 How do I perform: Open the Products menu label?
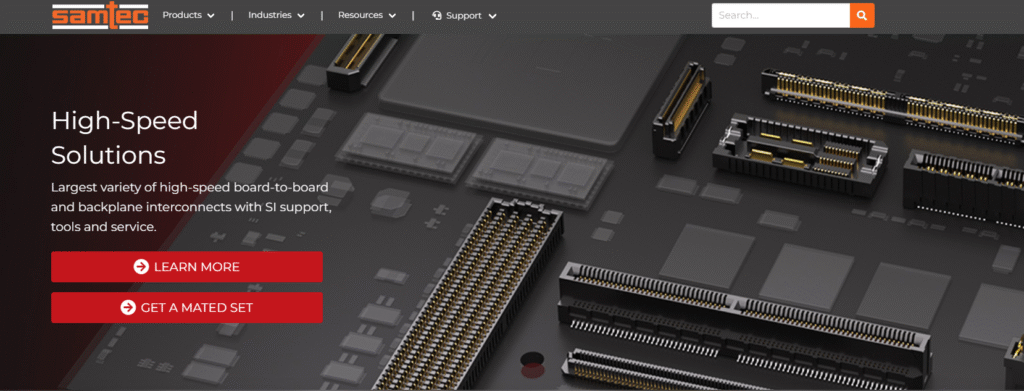click(182, 15)
